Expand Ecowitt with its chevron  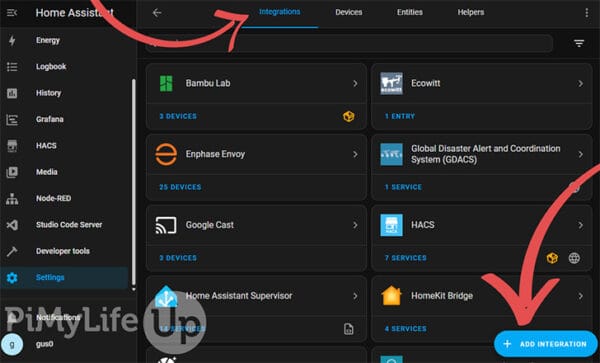[581, 83]
